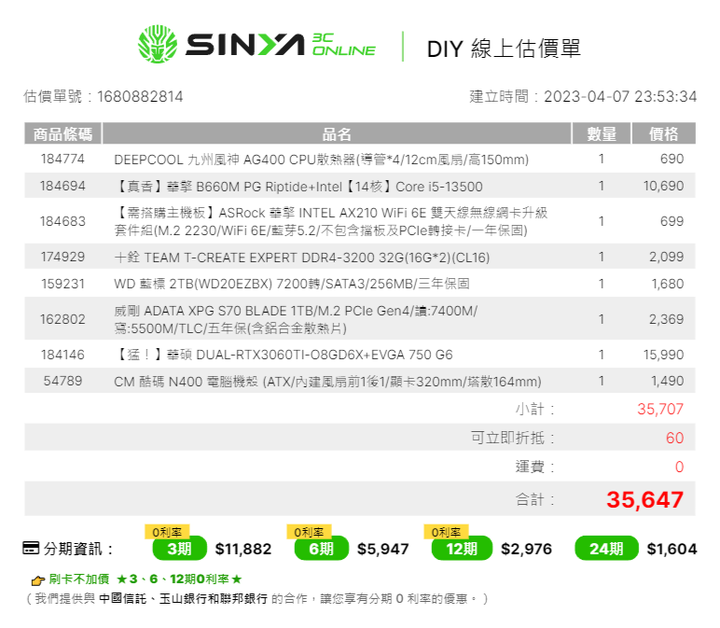
Task: Click the 合計 label
Action: tap(535, 499)
